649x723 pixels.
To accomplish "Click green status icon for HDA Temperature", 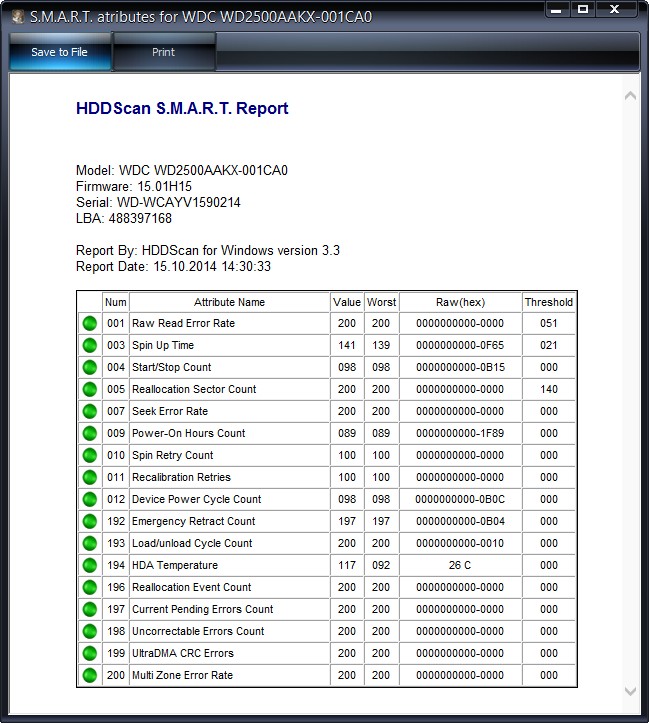I will (x=90, y=565).
